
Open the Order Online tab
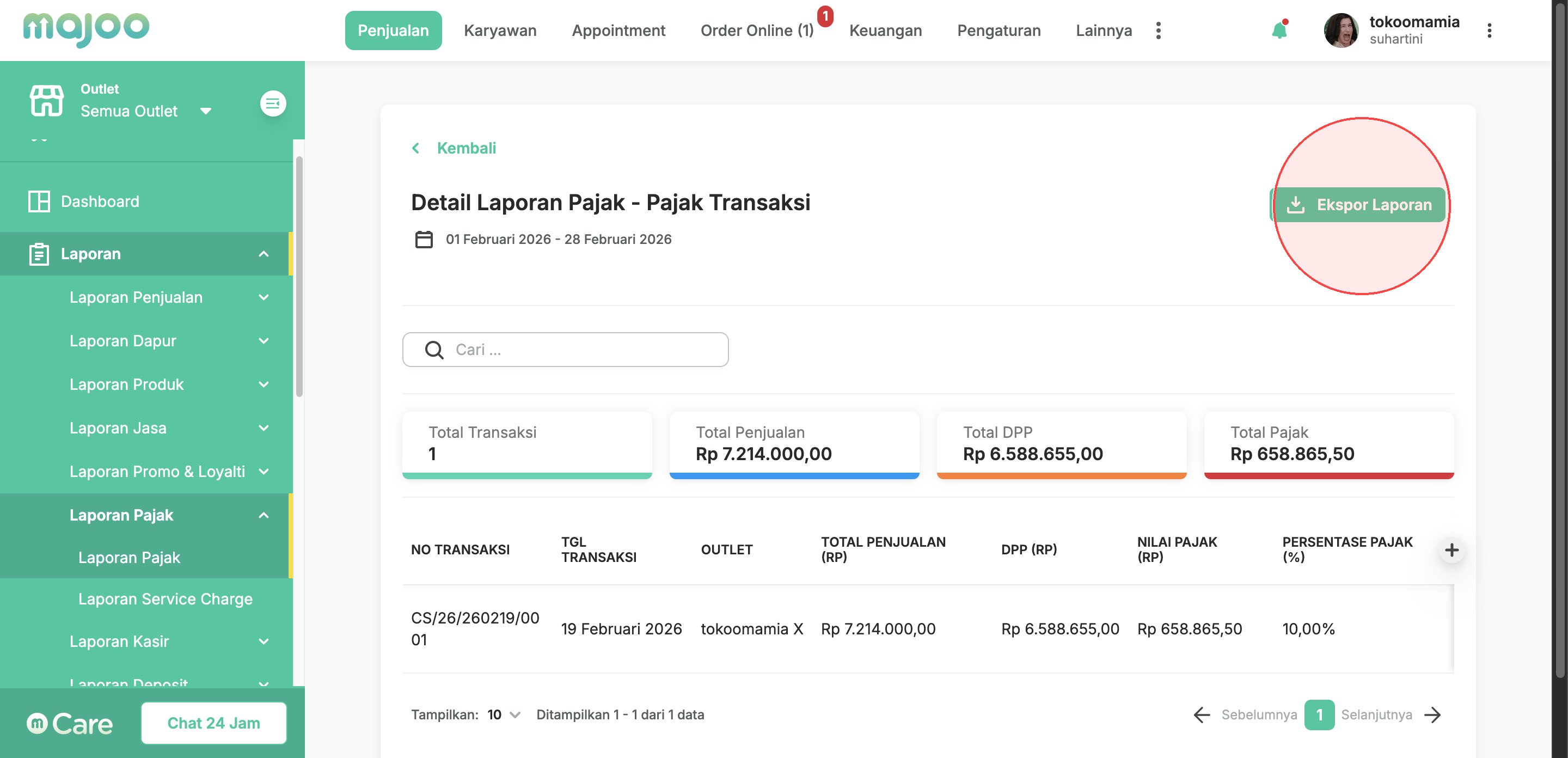click(757, 30)
